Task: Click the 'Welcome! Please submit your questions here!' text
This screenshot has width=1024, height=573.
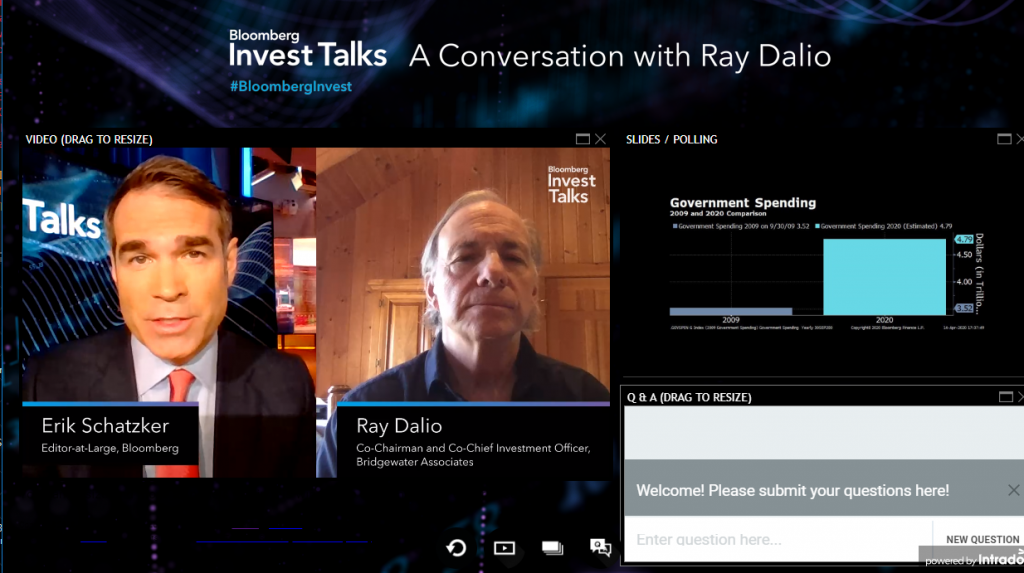Action: (792, 491)
